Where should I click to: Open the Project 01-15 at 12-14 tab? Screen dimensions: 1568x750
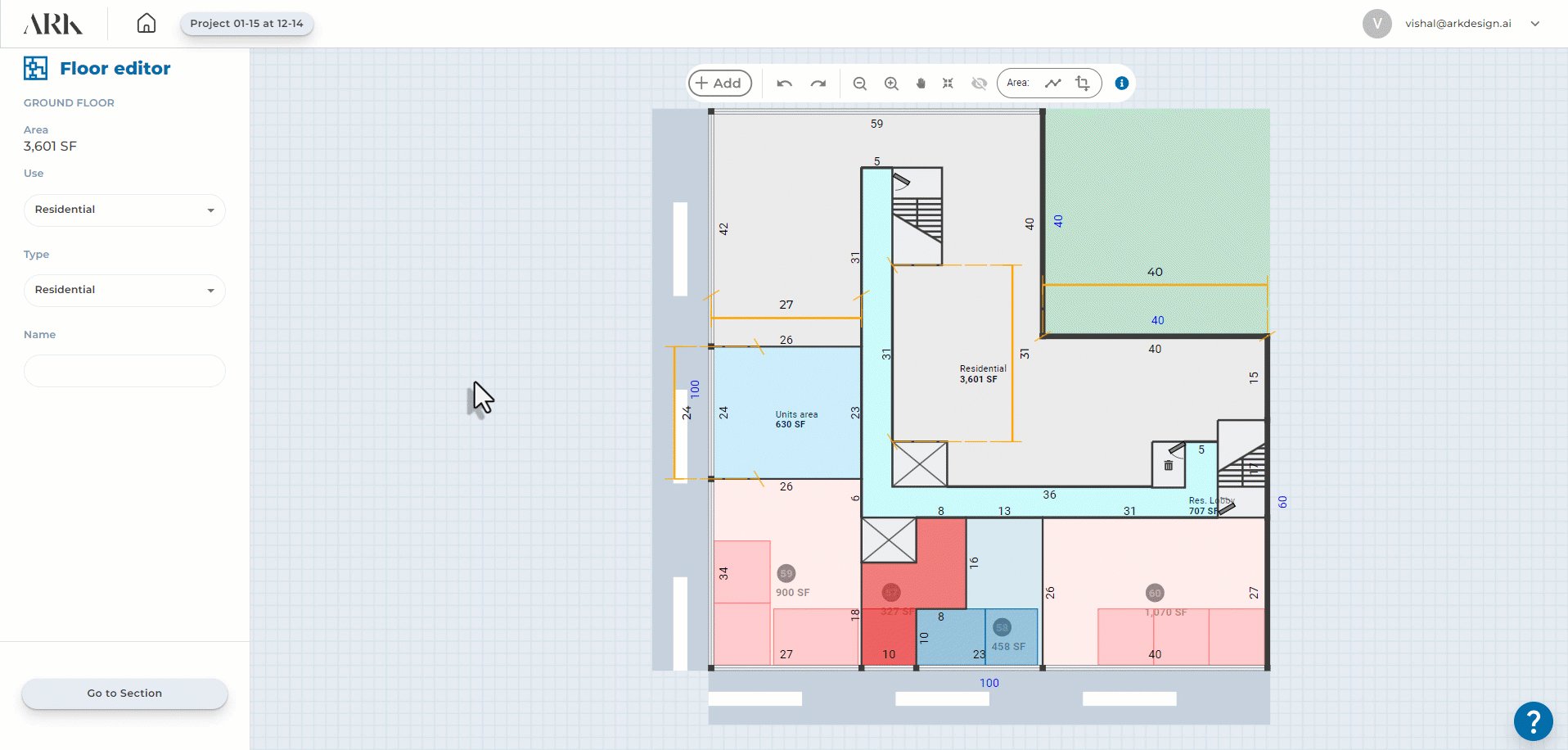[246, 24]
